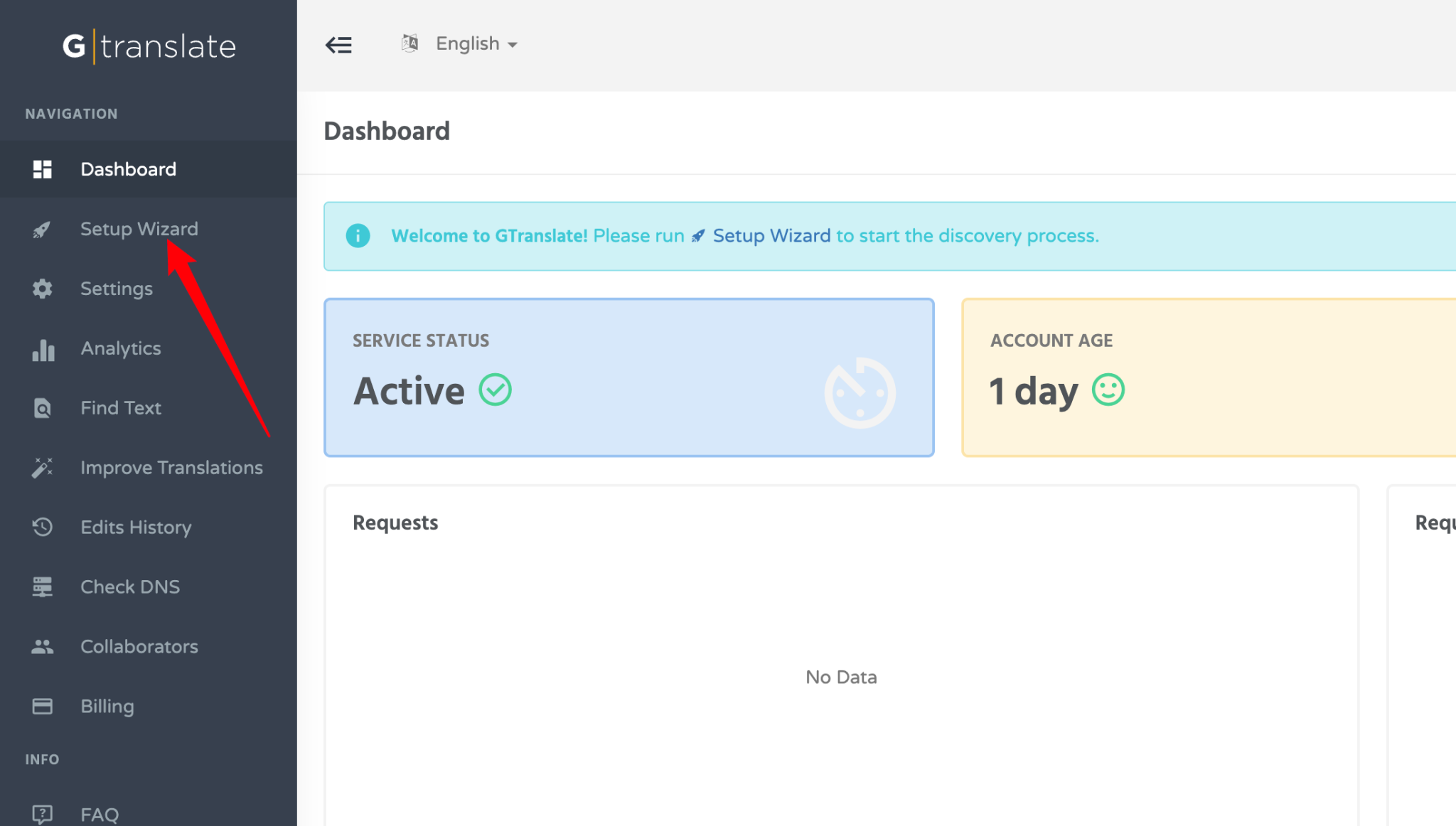Image resolution: width=1456 pixels, height=826 pixels.
Task: Collapse sidebar with the arrow-lines icon
Action: click(x=338, y=45)
